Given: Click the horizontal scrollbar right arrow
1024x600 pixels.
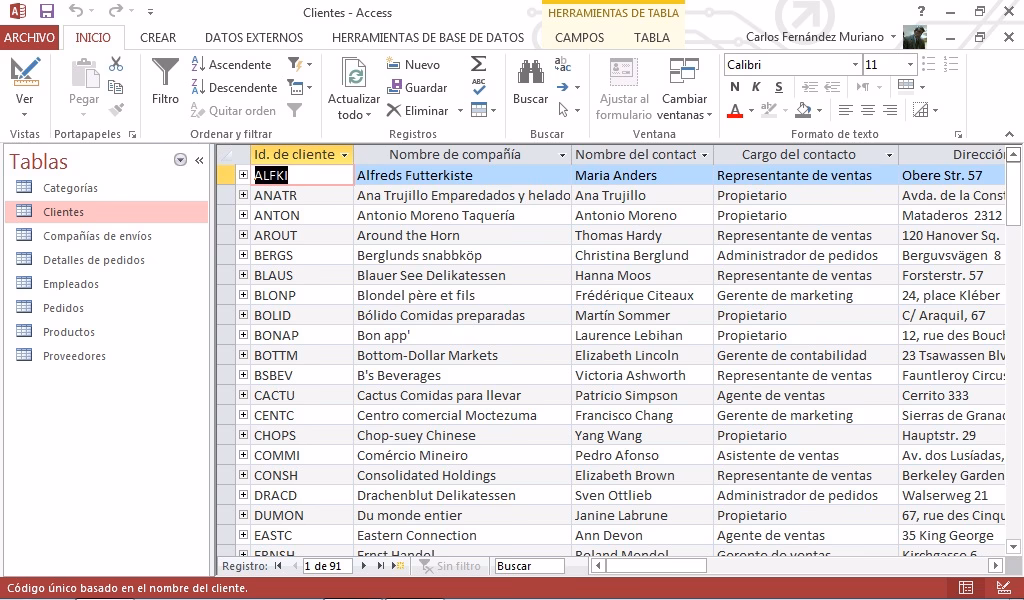Looking at the screenshot, I should point(996,566).
